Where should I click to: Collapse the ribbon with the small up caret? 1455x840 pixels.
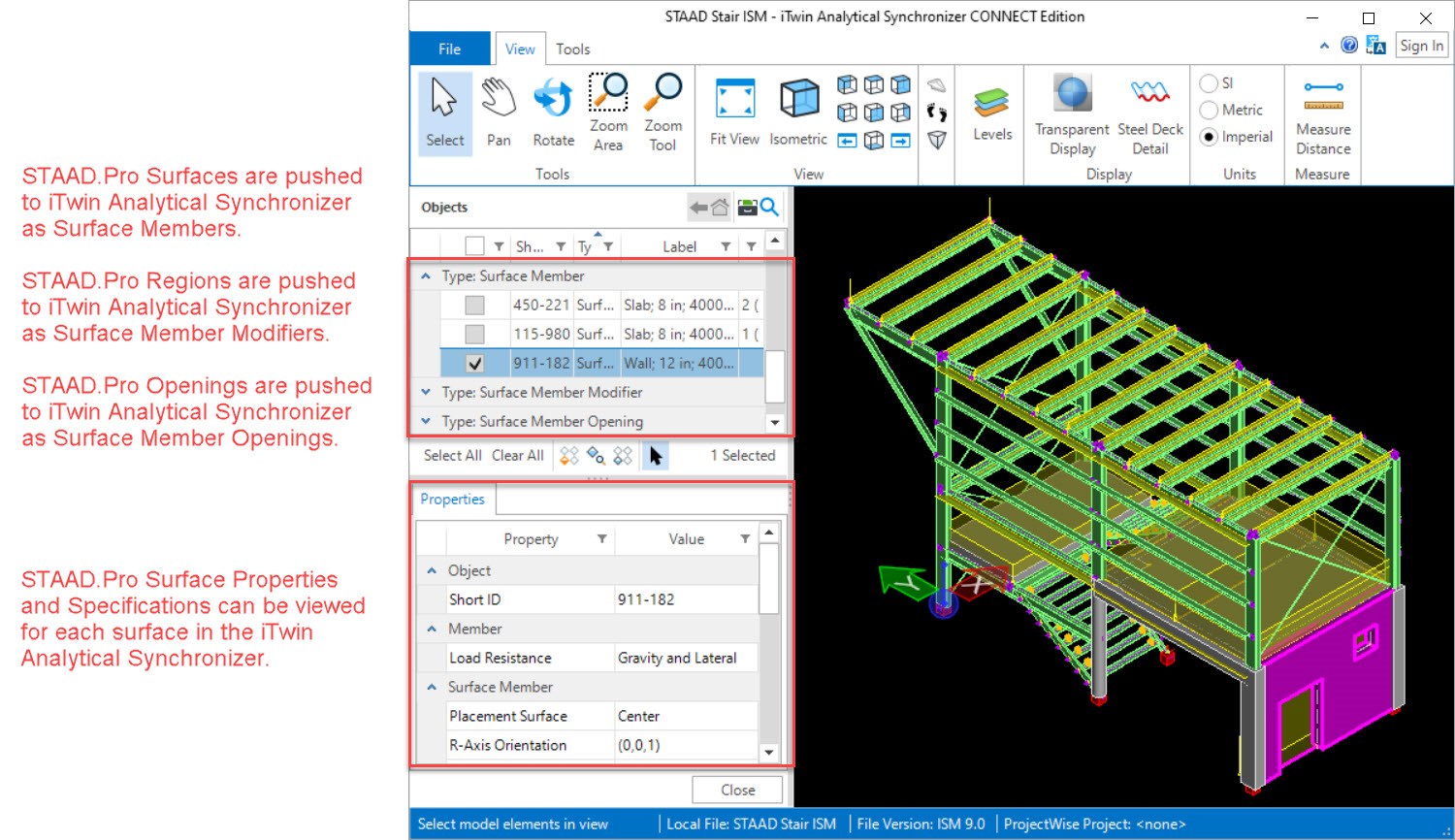(x=1324, y=46)
